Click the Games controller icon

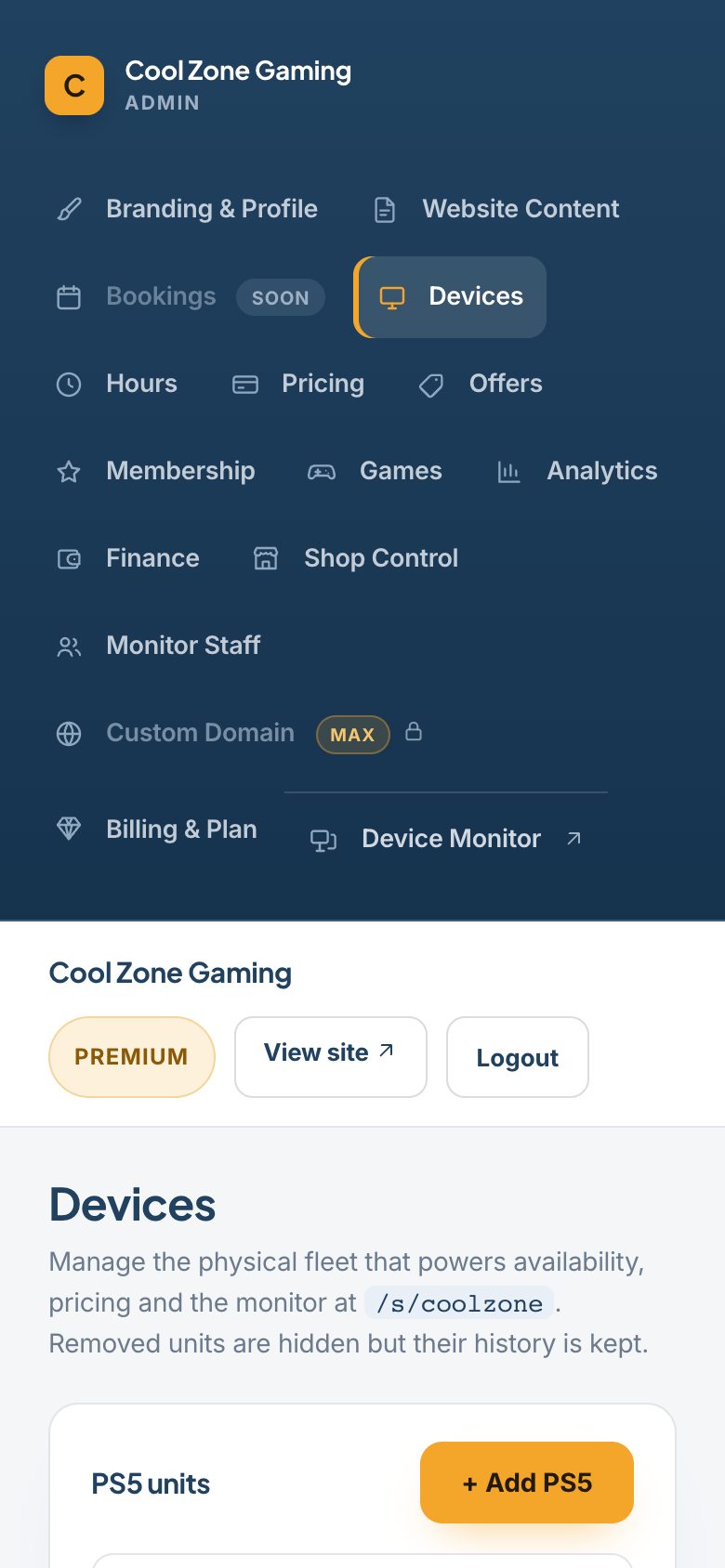point(322,472)
